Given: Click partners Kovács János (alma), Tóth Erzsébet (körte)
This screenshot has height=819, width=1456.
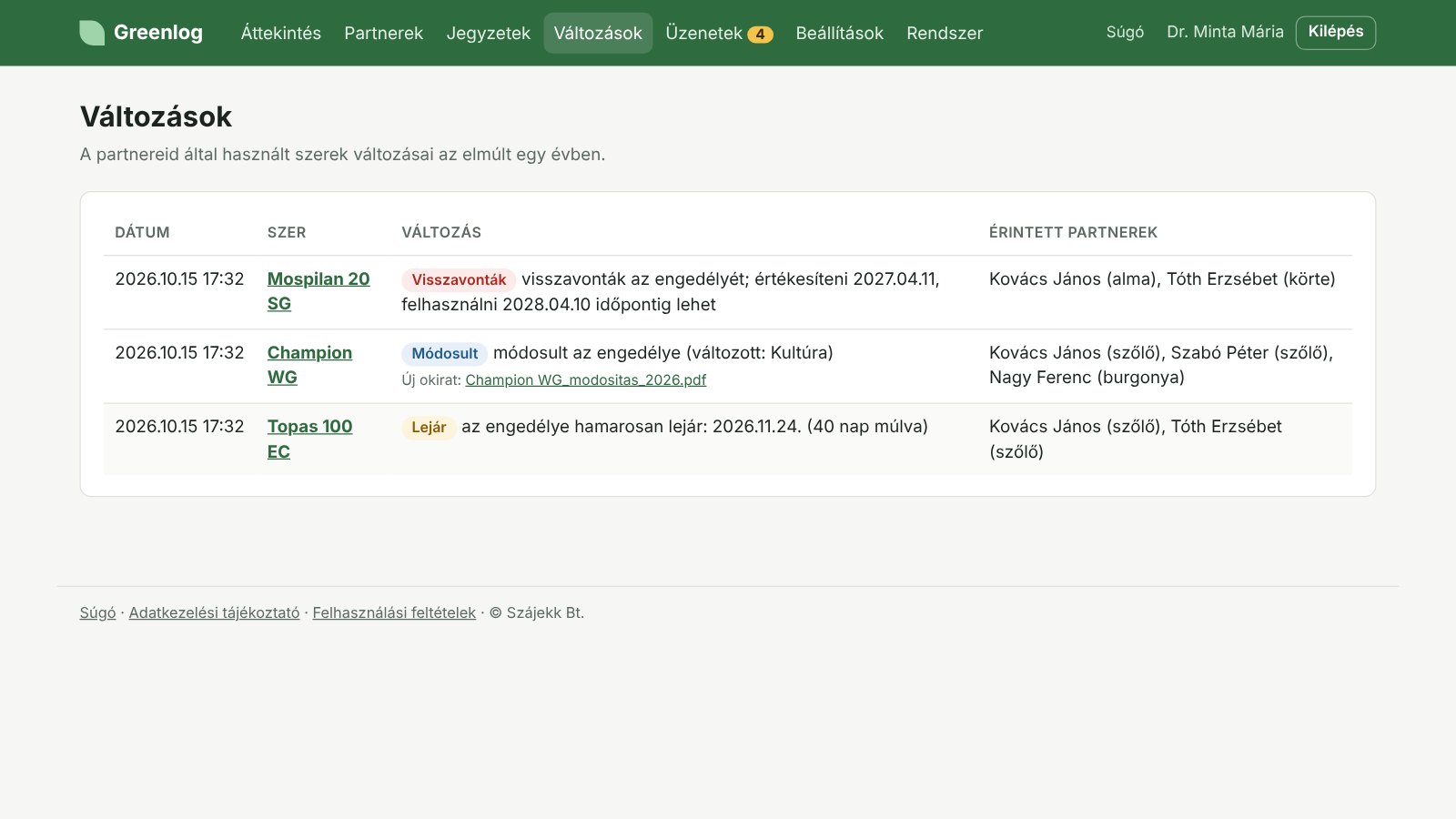Looking at the screenshot, I should pyautogui.click(x=1162, y=279).
